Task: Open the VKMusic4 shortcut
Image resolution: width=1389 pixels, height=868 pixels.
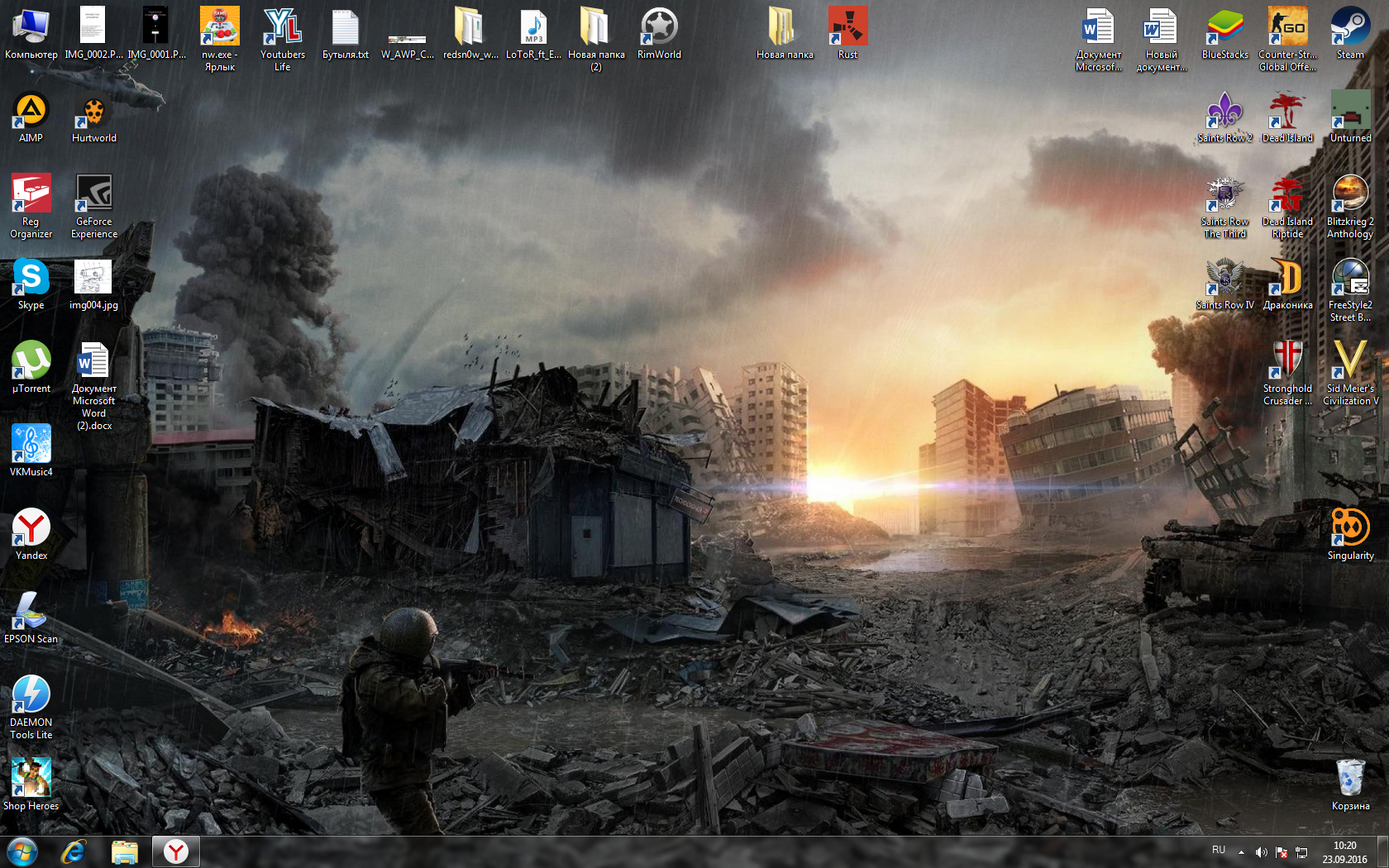Action: (x=31, y=451)
